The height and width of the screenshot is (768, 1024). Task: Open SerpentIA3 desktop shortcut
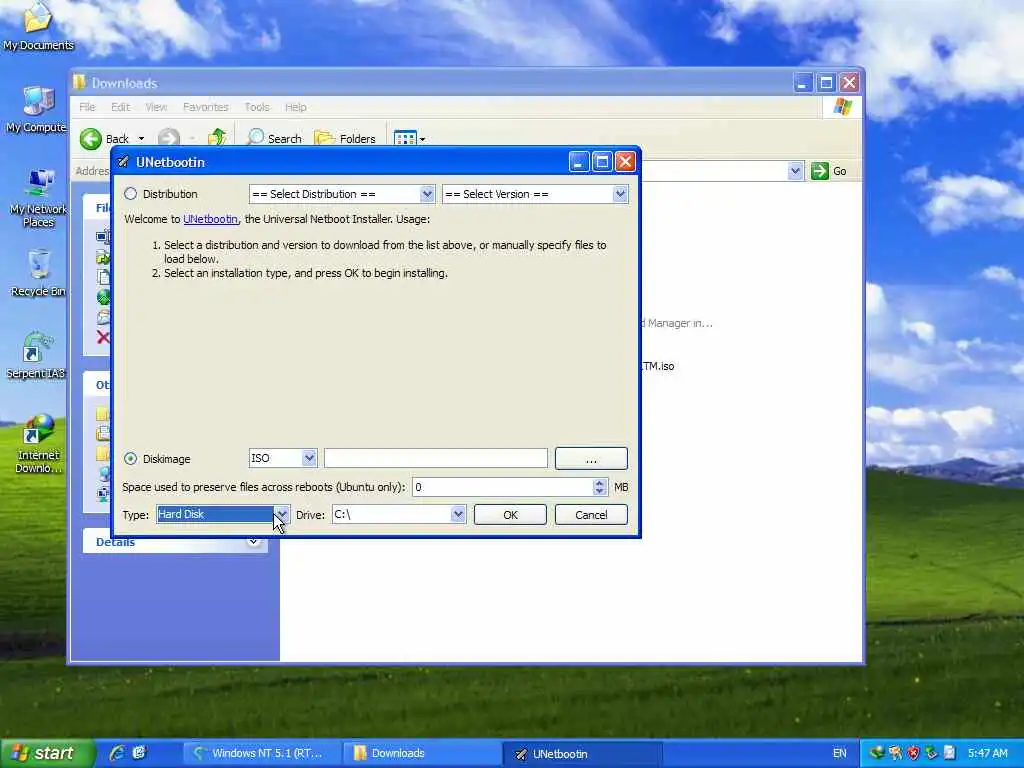[37, 356]
